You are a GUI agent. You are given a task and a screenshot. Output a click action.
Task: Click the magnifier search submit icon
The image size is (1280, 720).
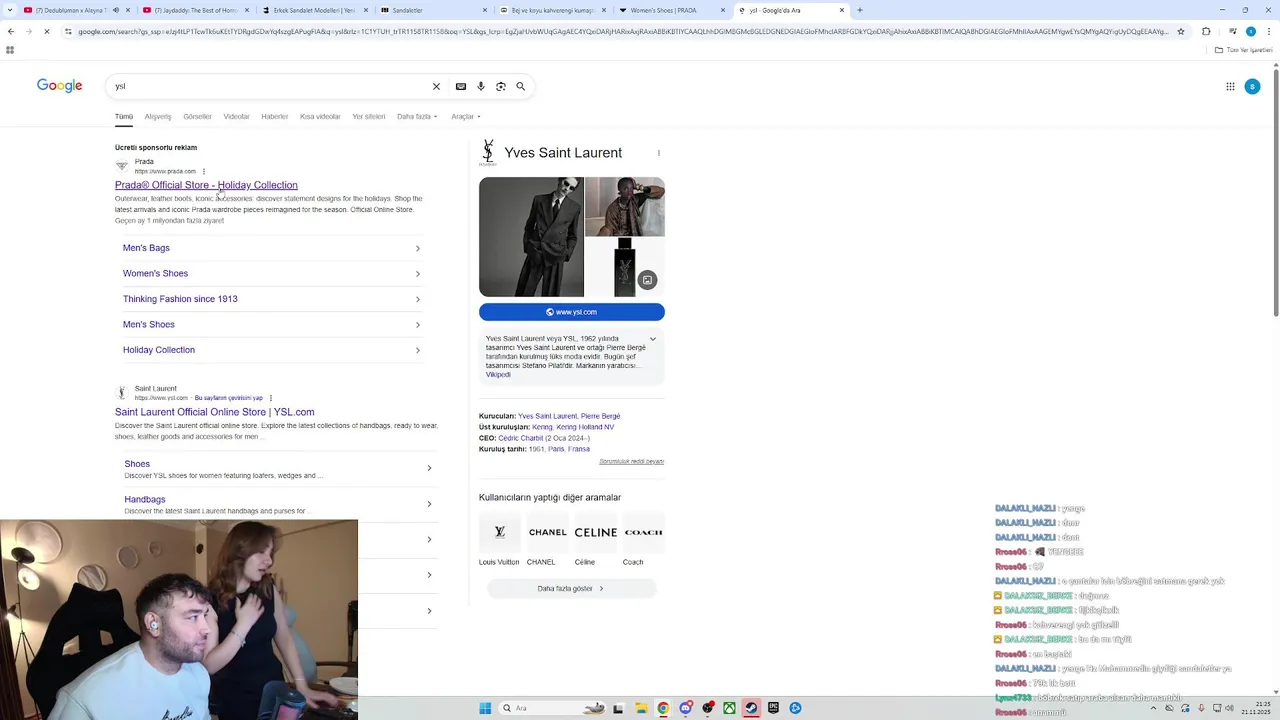click(520, 86)
